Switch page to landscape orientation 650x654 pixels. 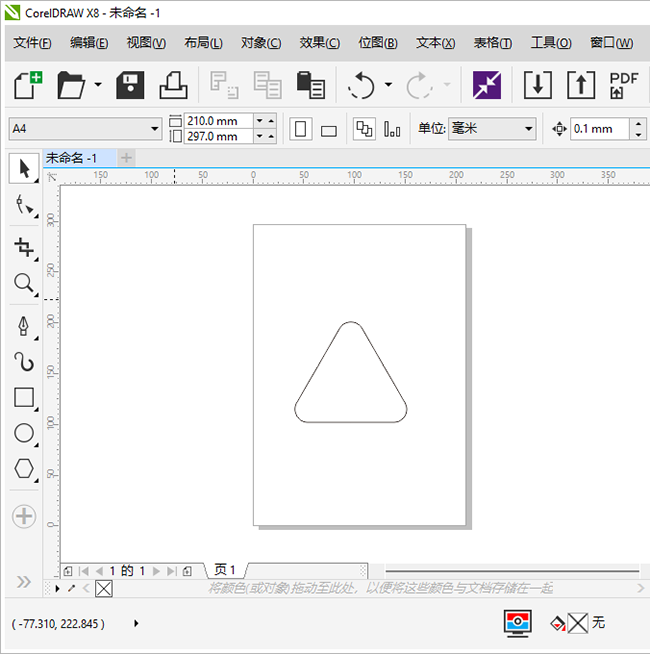pyautogui.click(x=328, y=130)
